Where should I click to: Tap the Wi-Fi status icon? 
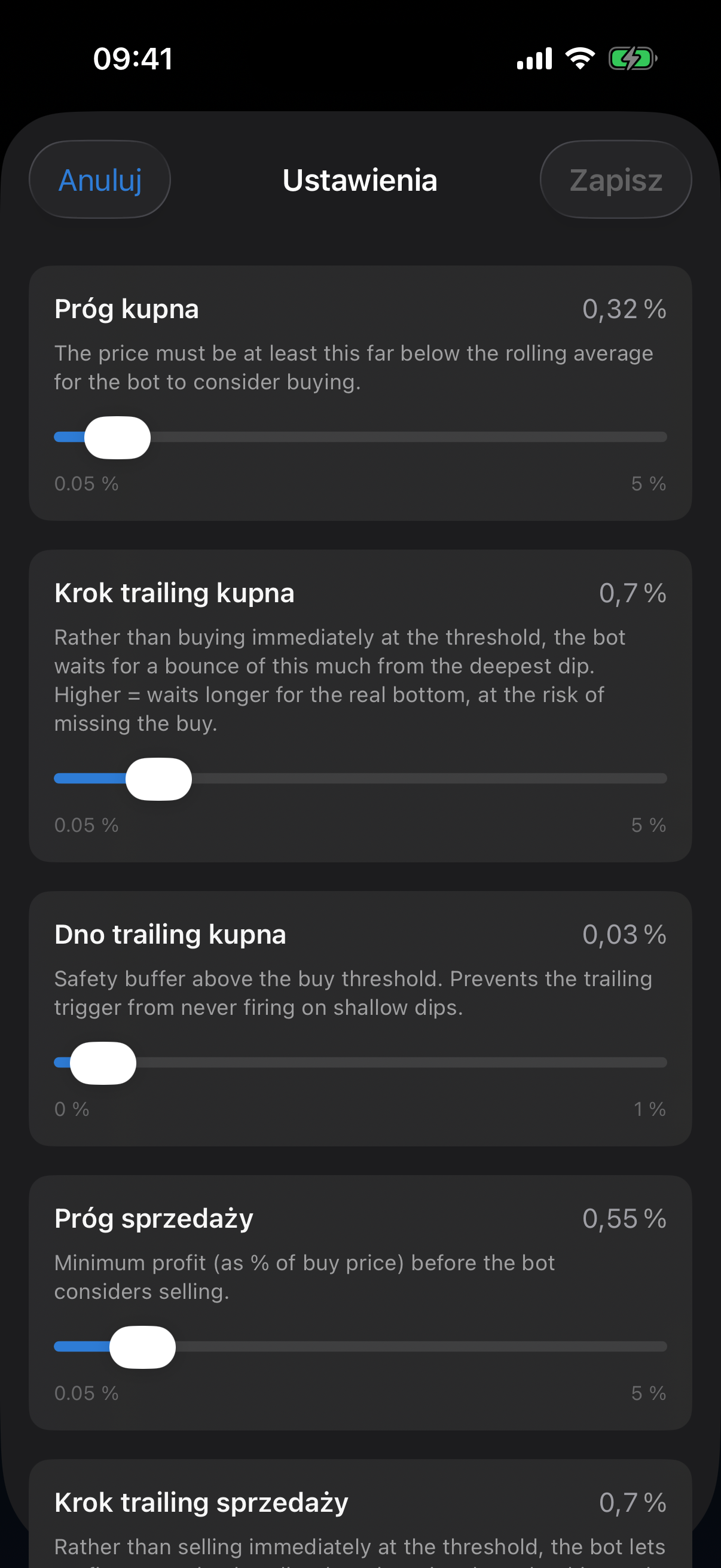580,59
